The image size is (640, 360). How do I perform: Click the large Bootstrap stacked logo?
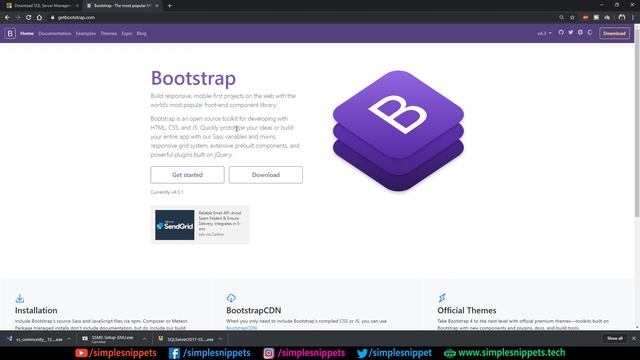(x=398, y=131)
